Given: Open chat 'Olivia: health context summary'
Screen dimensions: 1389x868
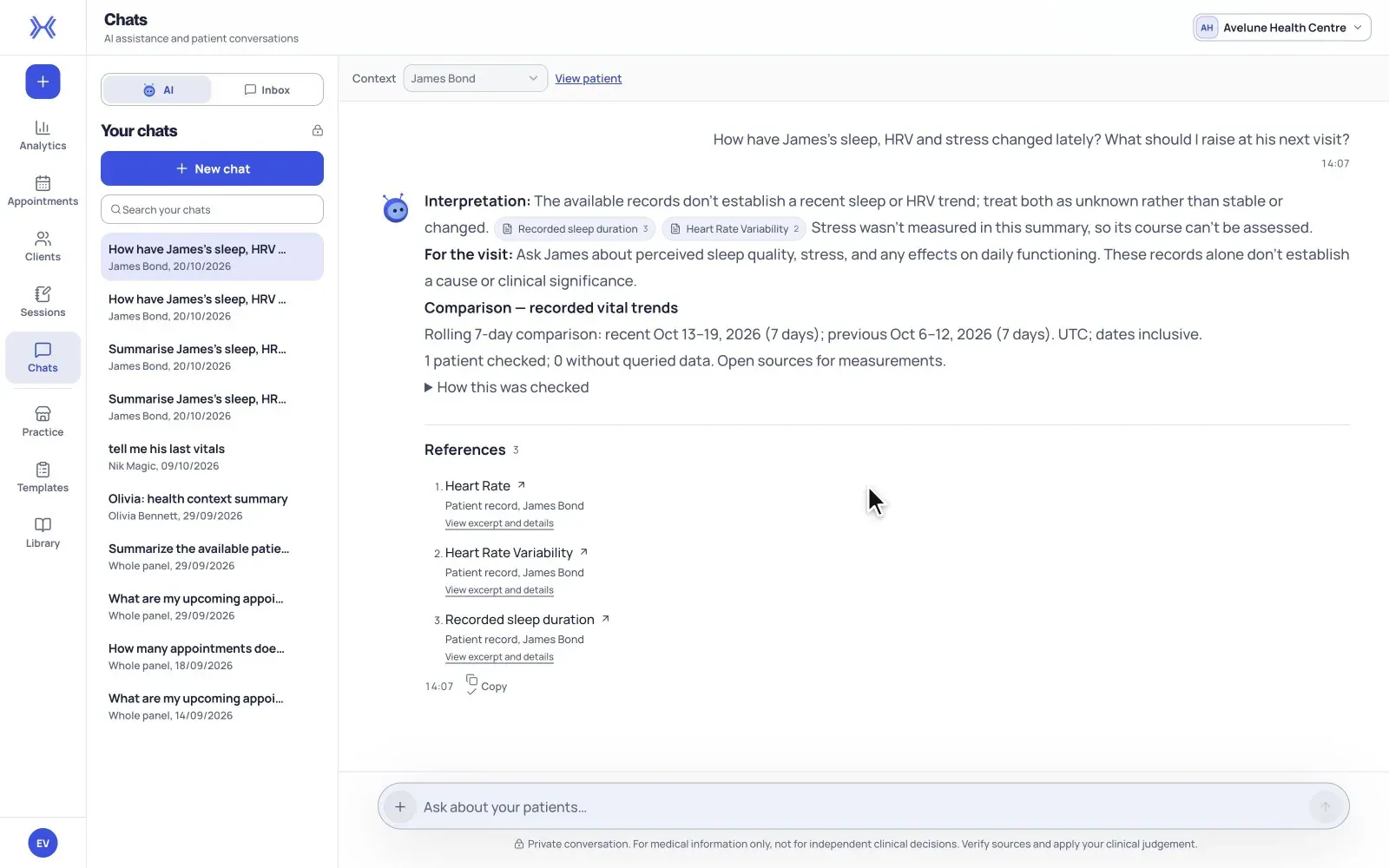Looking at the screenshot, I should tap(212, 507).
